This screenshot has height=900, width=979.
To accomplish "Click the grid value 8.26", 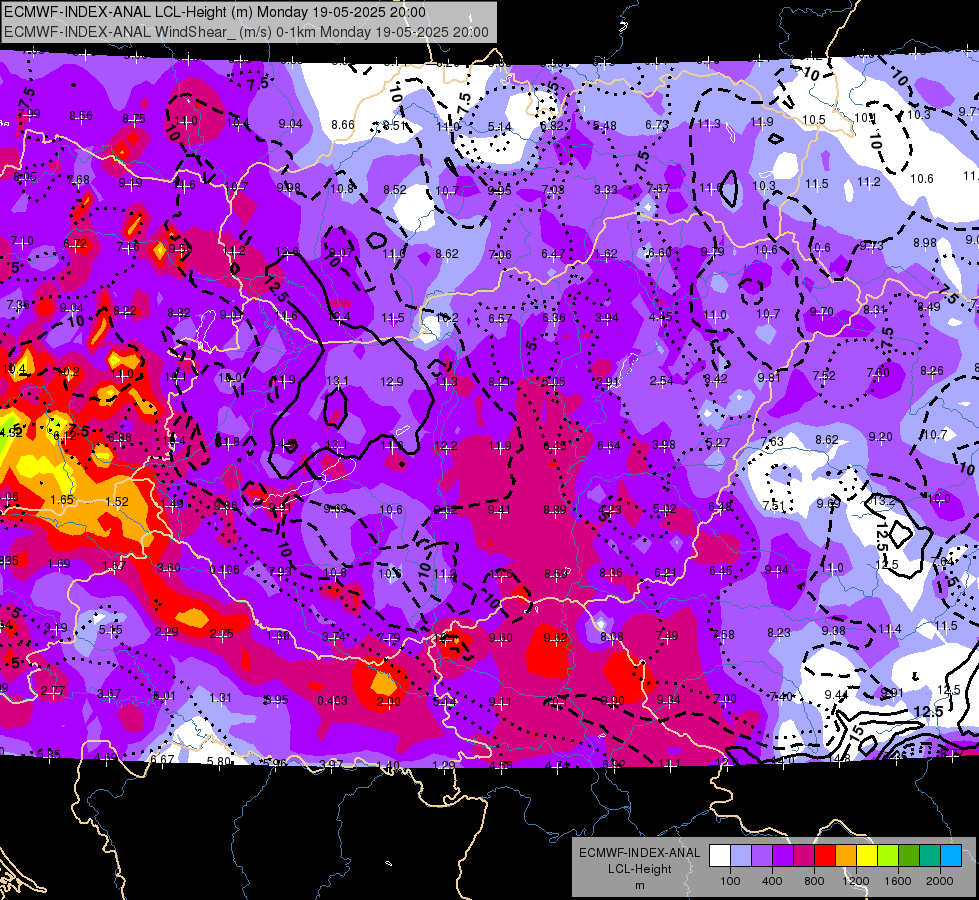I will [932, 370].
